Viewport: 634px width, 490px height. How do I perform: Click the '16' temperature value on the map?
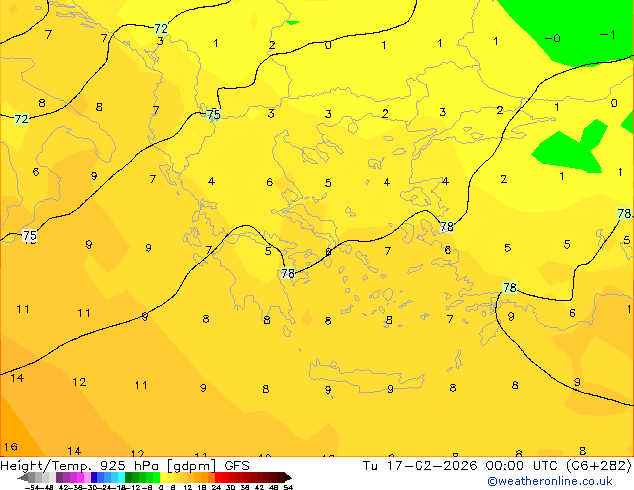click(x=11, y=447)
